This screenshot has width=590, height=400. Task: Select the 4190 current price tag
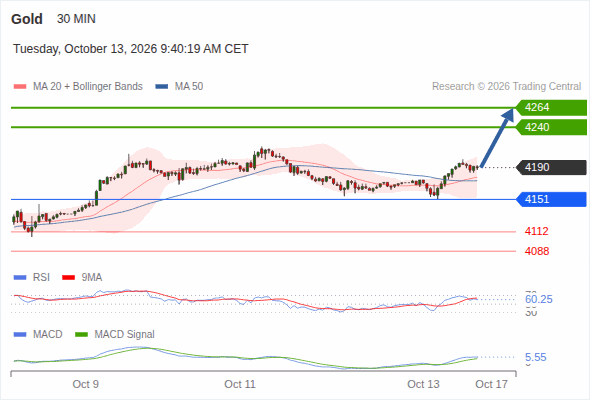point(551,167)
